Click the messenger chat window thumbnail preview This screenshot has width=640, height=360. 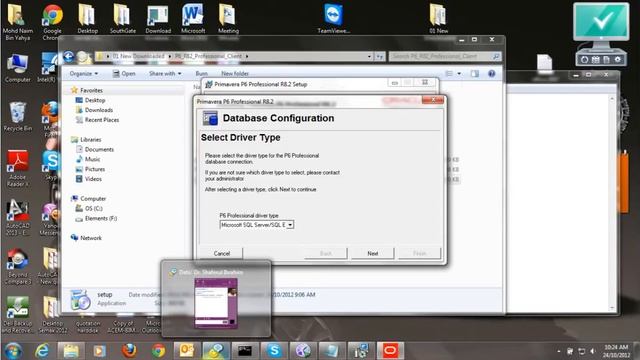coord(216,303)
